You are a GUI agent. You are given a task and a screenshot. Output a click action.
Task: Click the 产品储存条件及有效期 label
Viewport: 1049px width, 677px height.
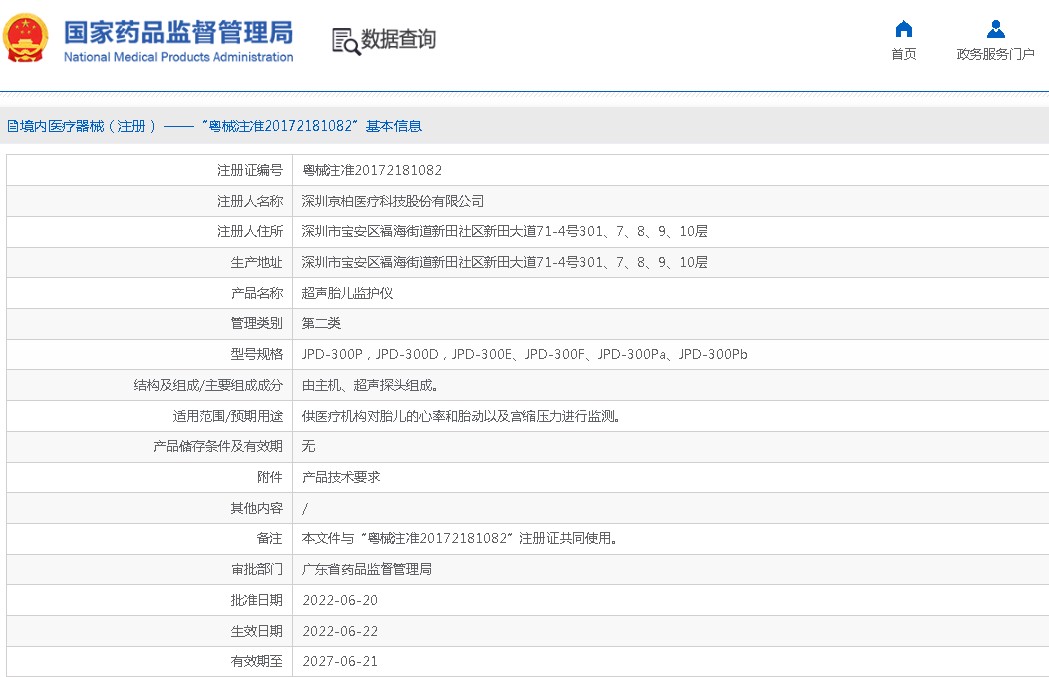[217, 446]
